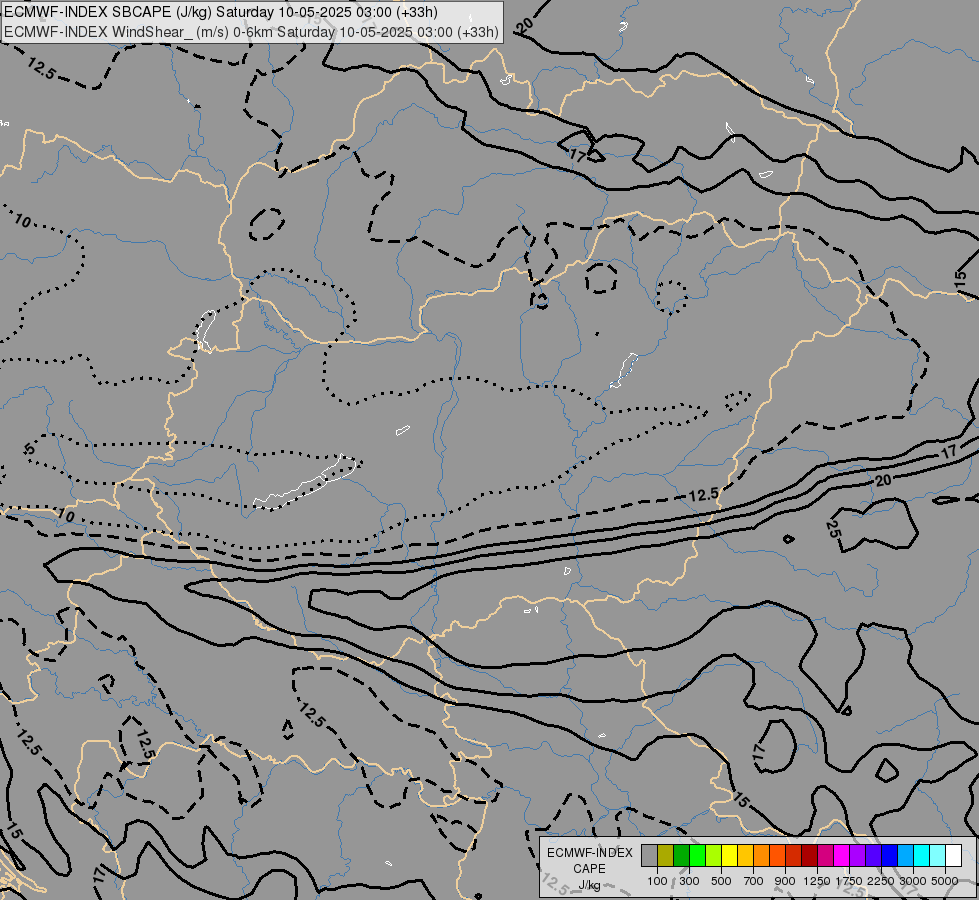Click the legend tick label '3000'
Viewport: 979px width, 900px height.
pyautogui.click(x=913, y=881)
